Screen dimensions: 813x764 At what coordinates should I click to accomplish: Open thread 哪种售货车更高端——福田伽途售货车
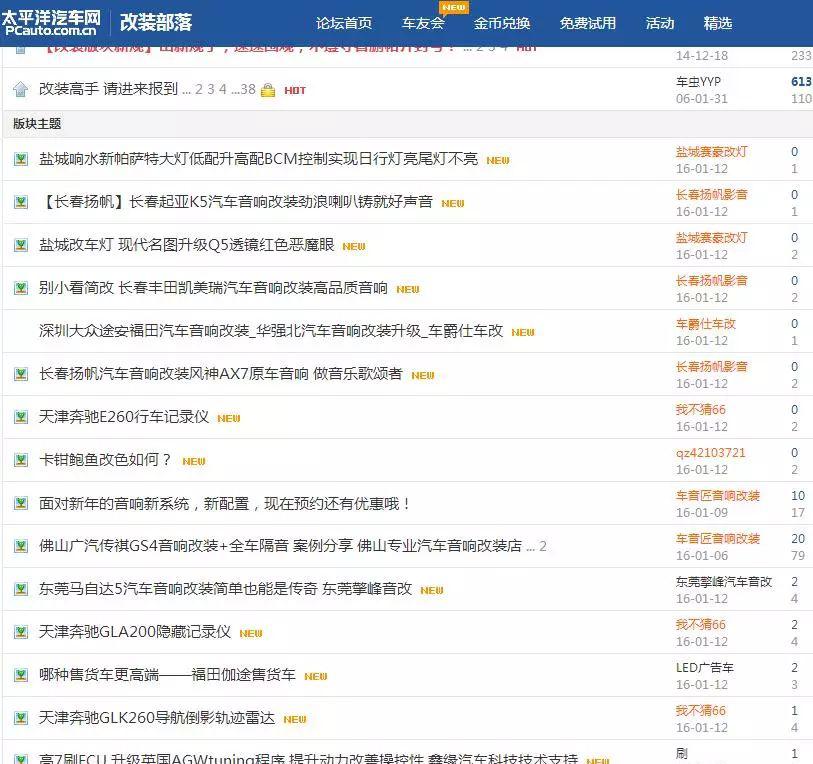point(167,675)
